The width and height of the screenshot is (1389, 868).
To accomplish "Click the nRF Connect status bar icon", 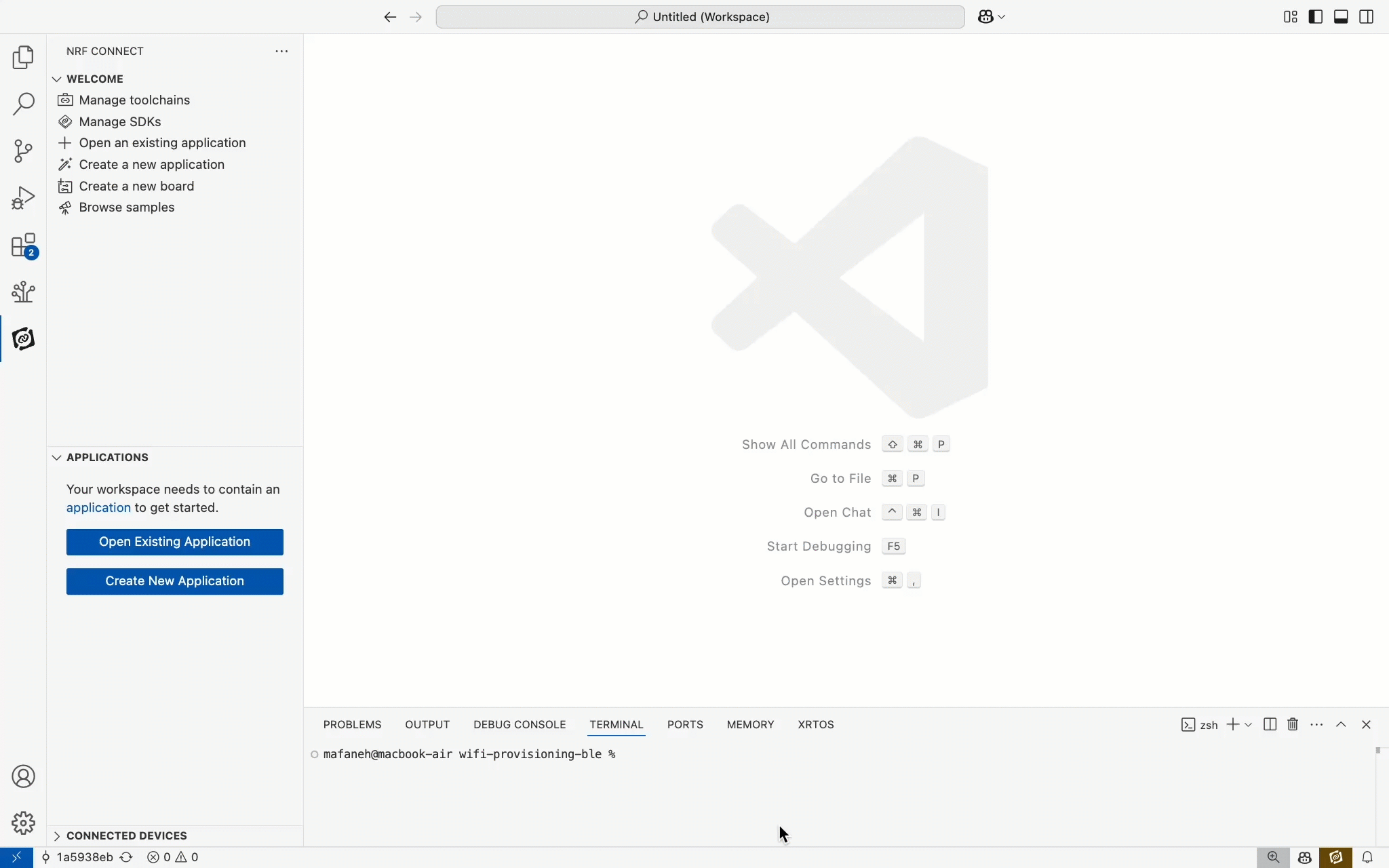I will point(1335,857).
